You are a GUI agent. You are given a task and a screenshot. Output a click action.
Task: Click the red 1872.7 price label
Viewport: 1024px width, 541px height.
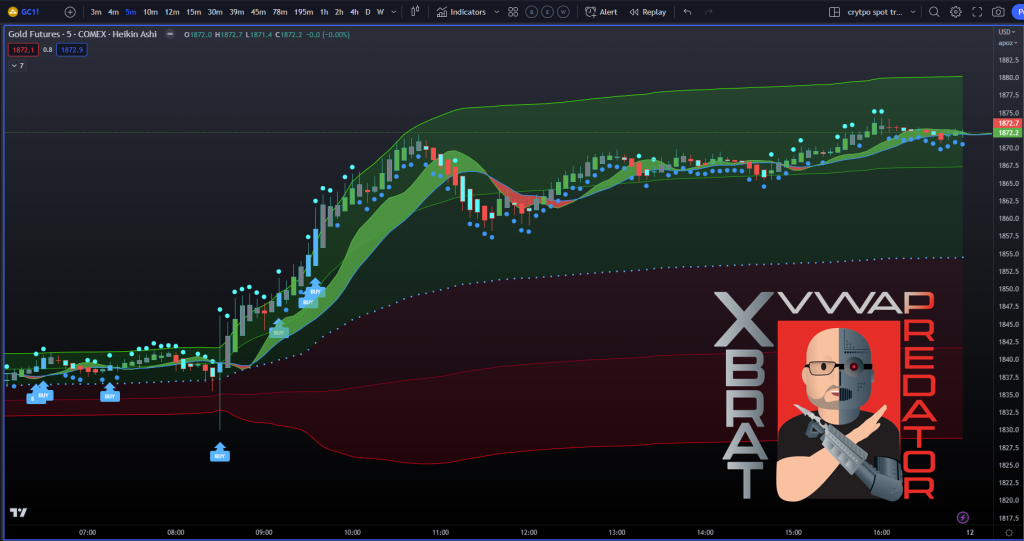click(x=1006, y=123)
